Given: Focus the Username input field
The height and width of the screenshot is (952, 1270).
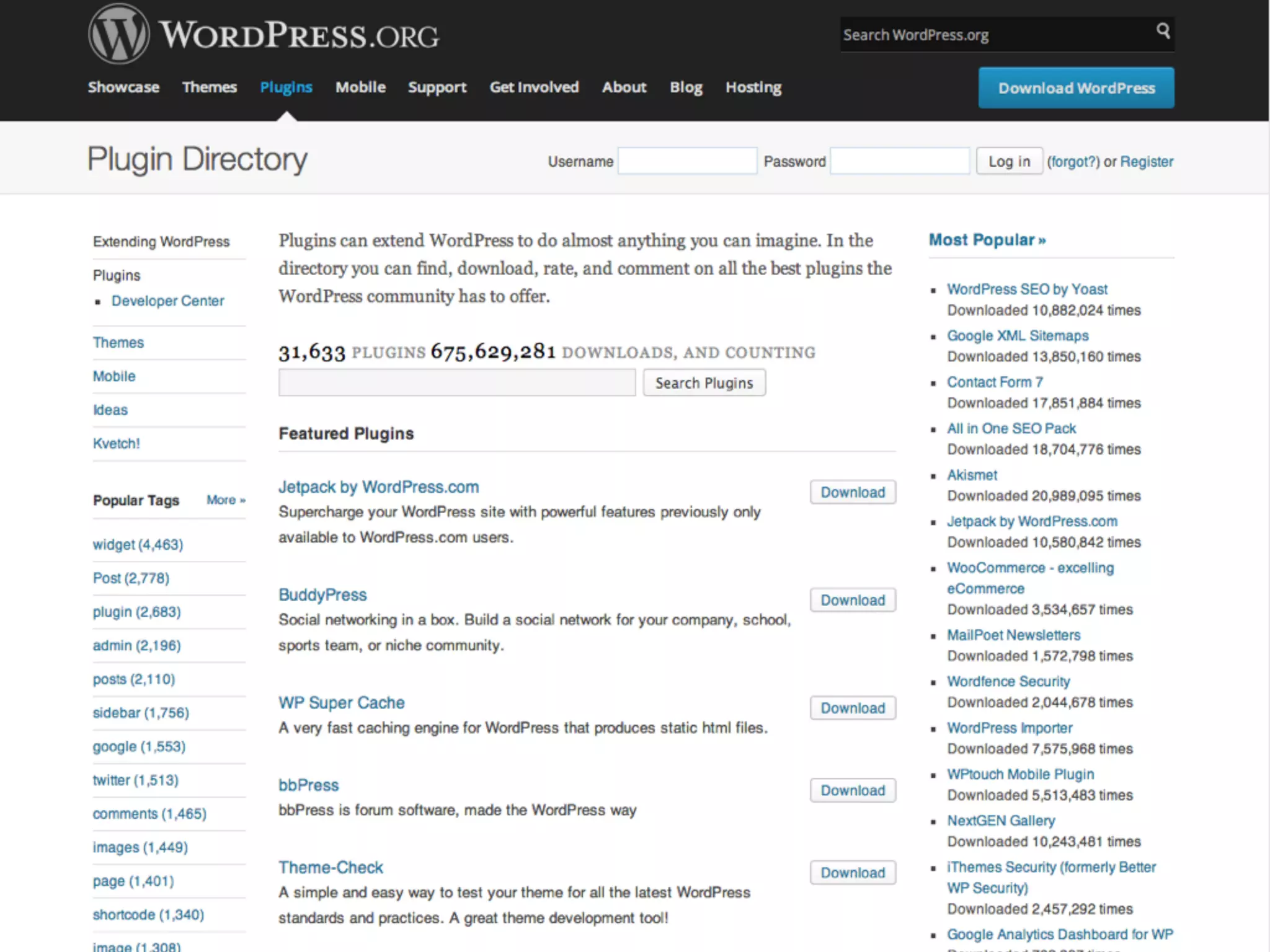Looking at the screenshot, I should point(687,161).
